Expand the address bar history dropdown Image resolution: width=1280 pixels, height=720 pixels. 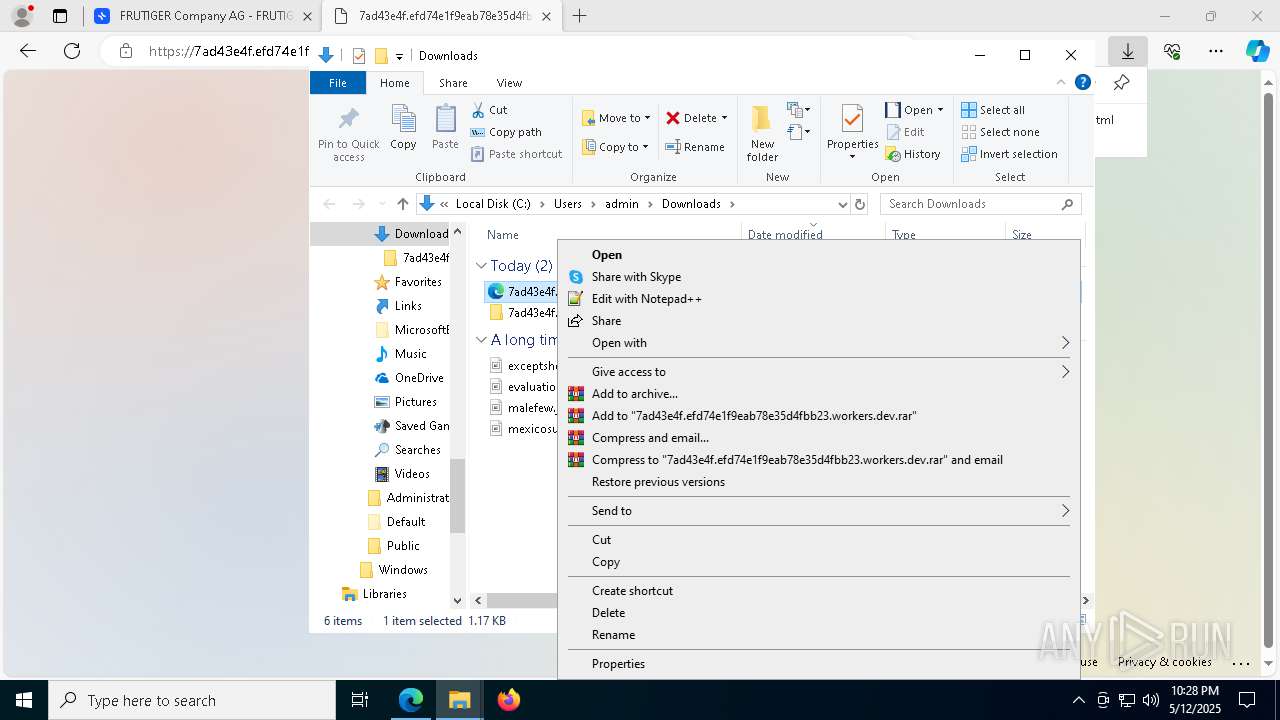click(x=842, y=204)
